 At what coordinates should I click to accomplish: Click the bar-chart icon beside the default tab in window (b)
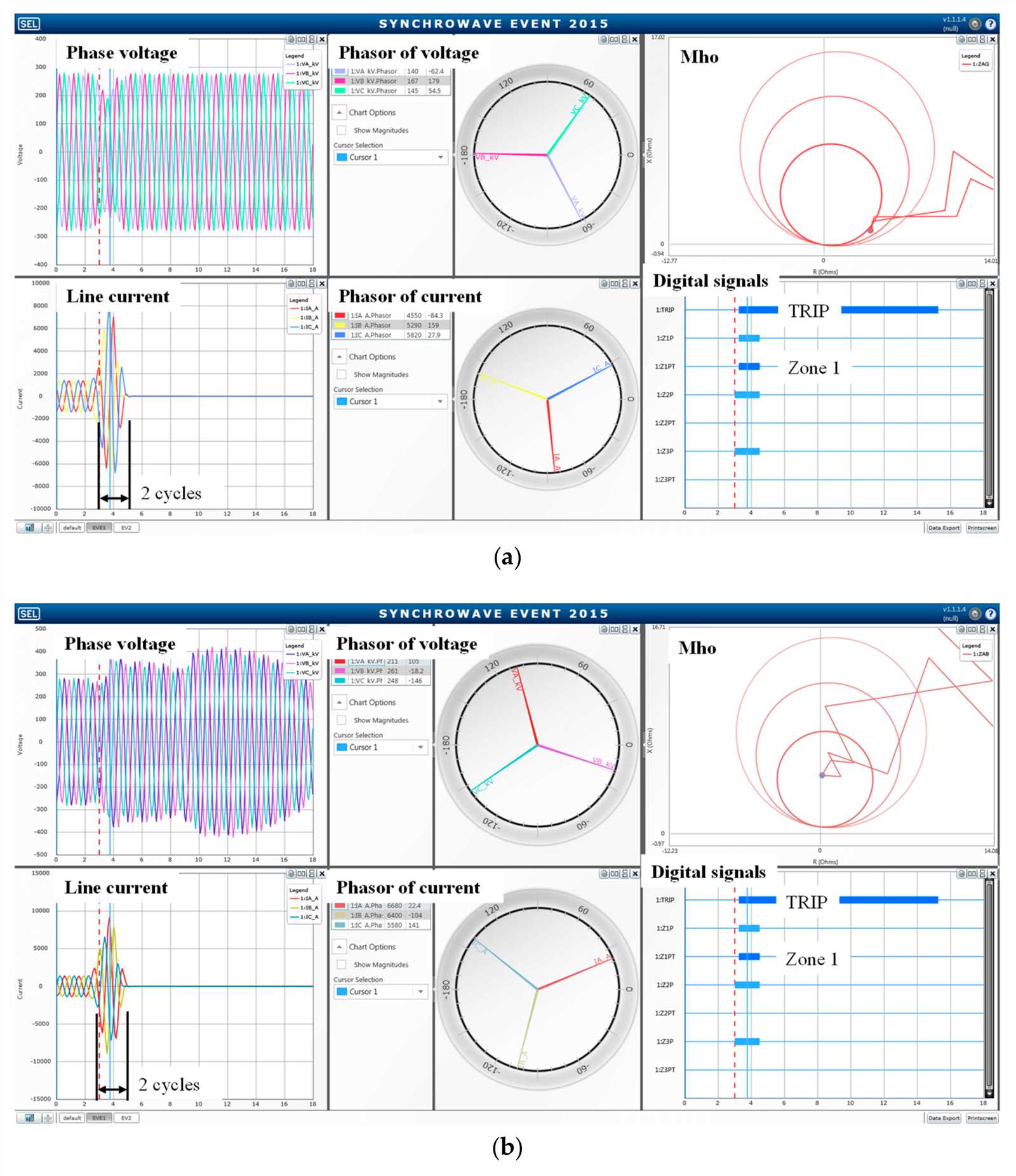(29, 1118)
